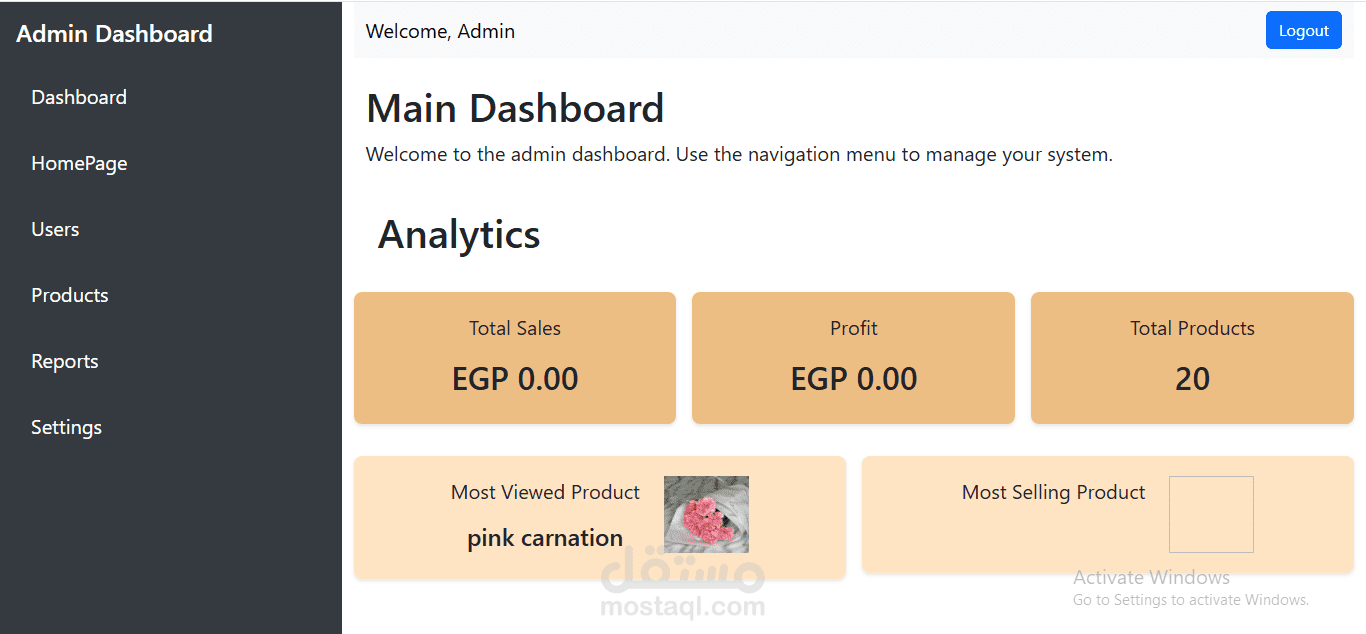Click the Analytics section heading
Image resolution: width=1366 pixels, height=634 pixels.
point(459,234)
